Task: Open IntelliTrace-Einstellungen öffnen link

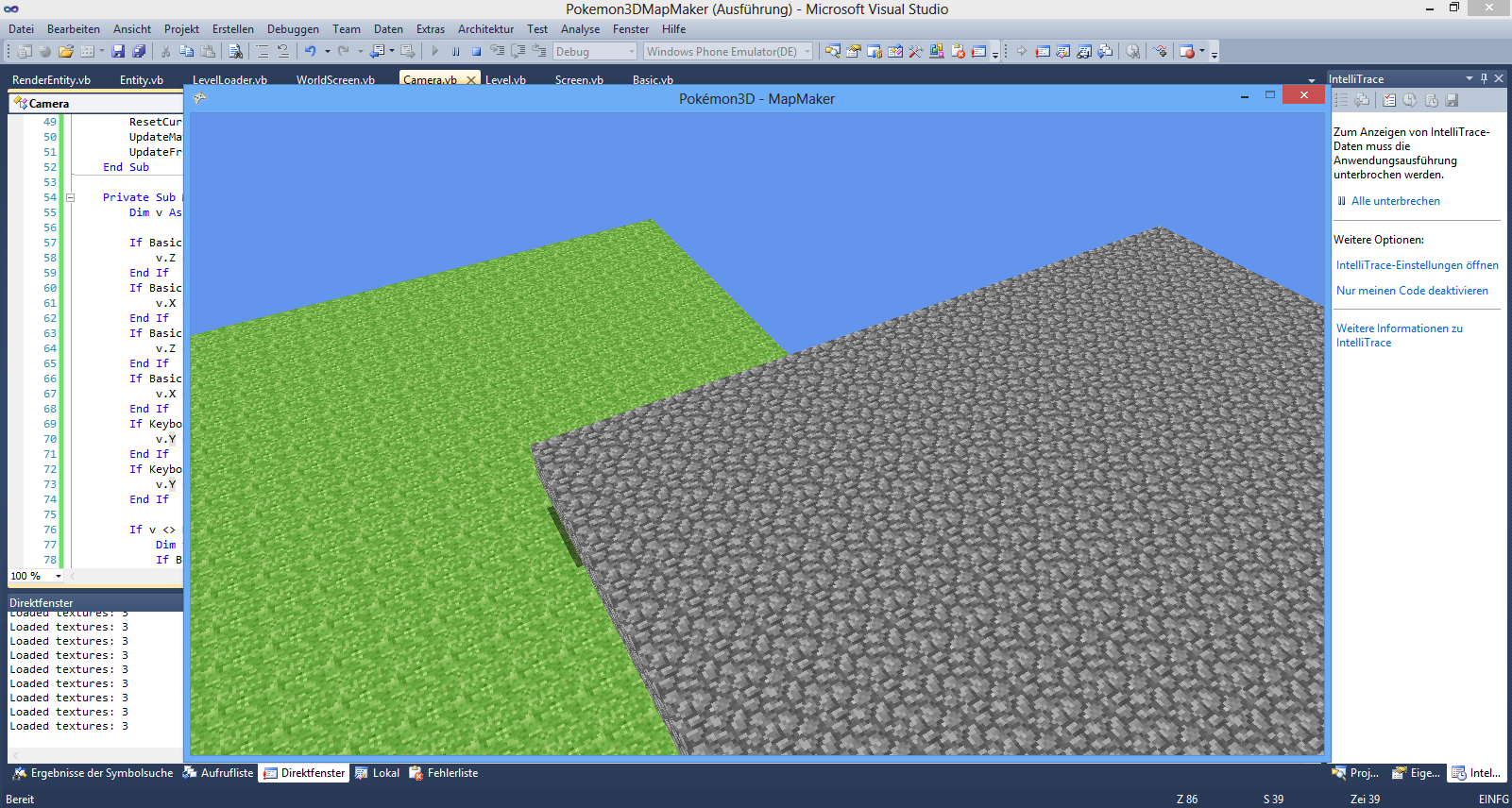Action: tap(1417, 265)
